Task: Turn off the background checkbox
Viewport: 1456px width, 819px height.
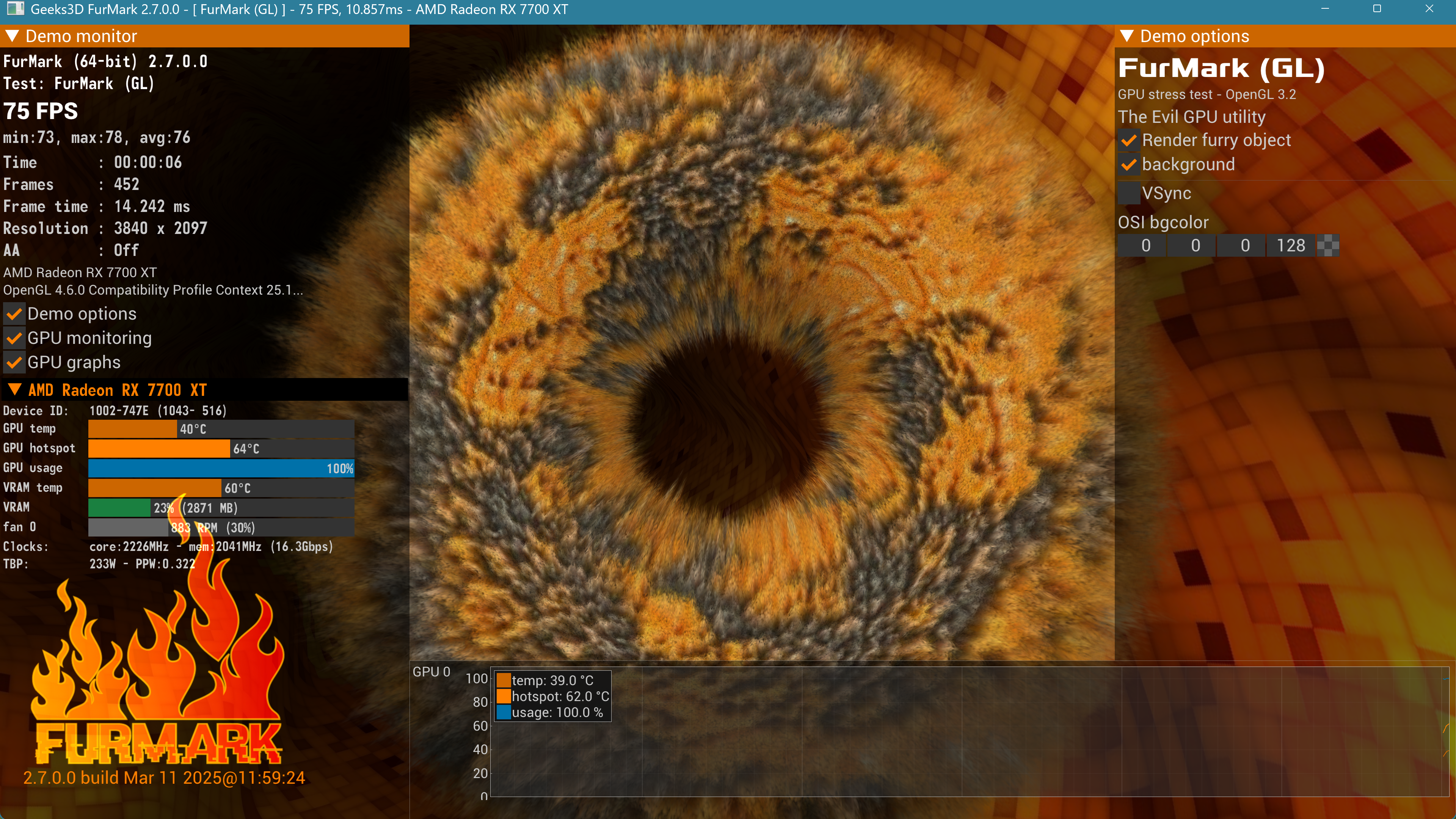Action: pos(1129,165)
